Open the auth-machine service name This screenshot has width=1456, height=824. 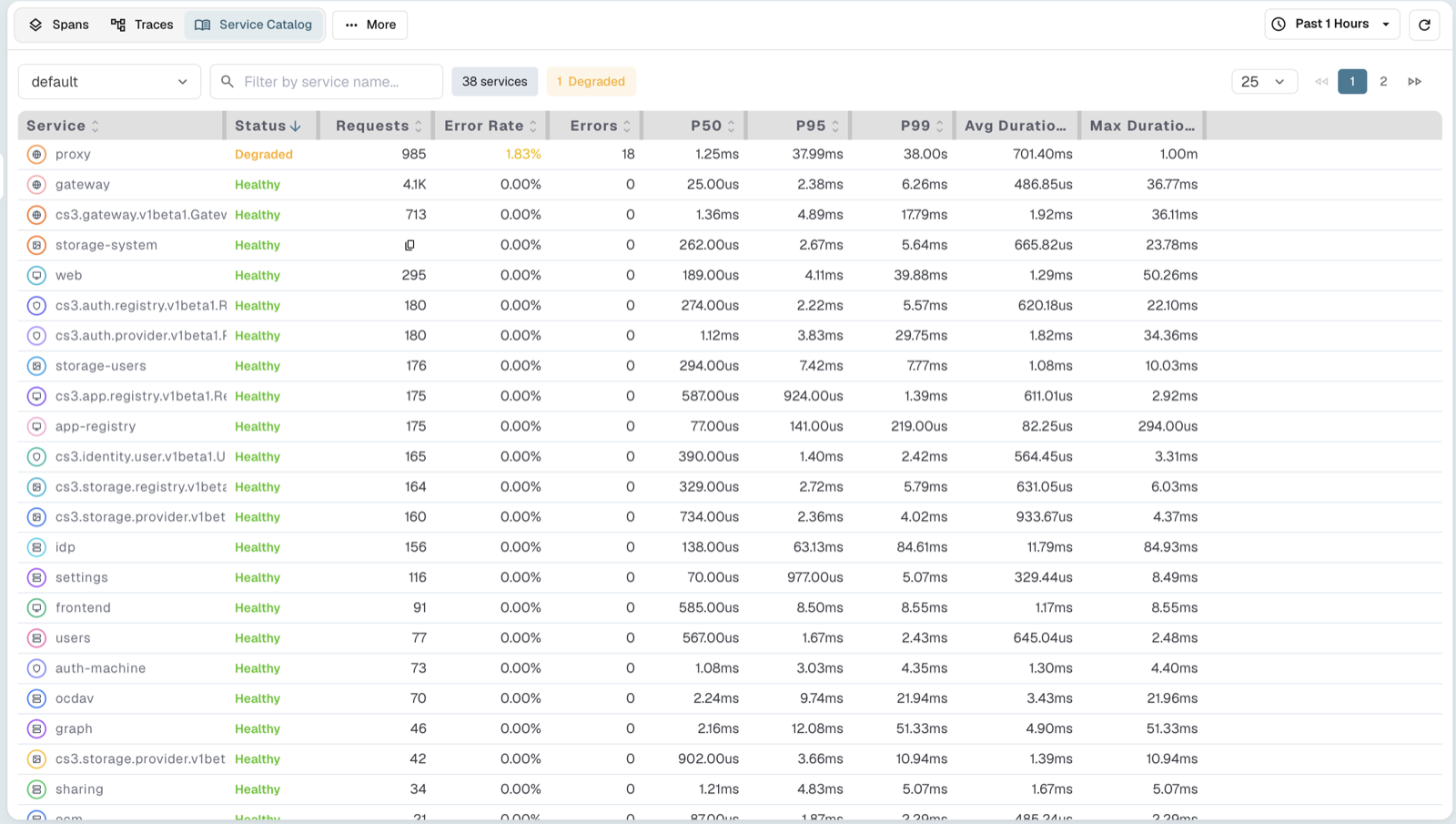tap(100, 668)
